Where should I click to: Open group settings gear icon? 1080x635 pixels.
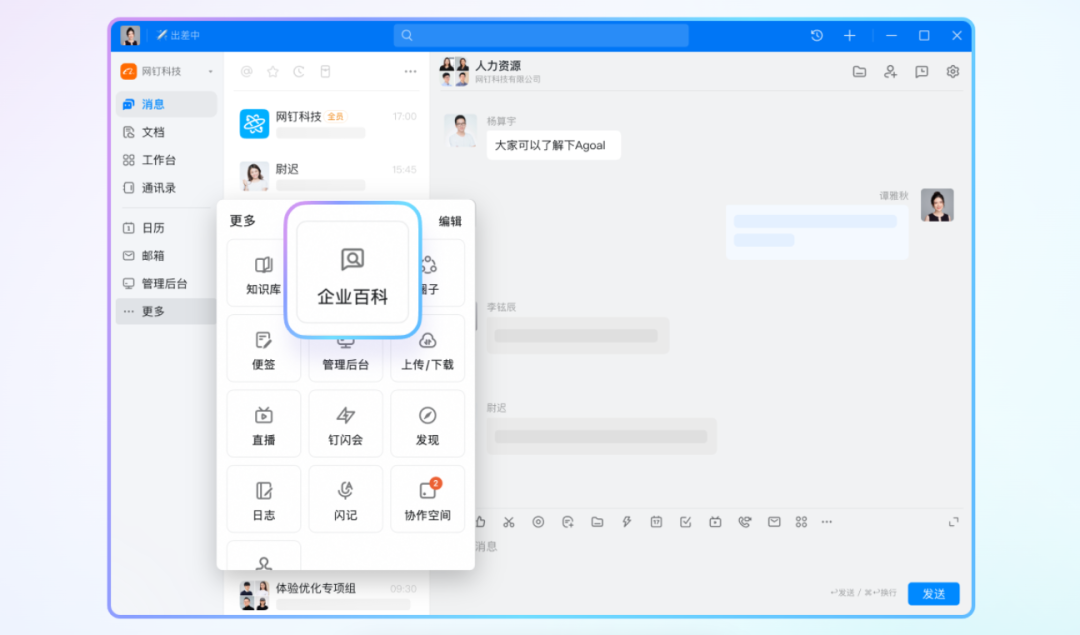[953, 72]
